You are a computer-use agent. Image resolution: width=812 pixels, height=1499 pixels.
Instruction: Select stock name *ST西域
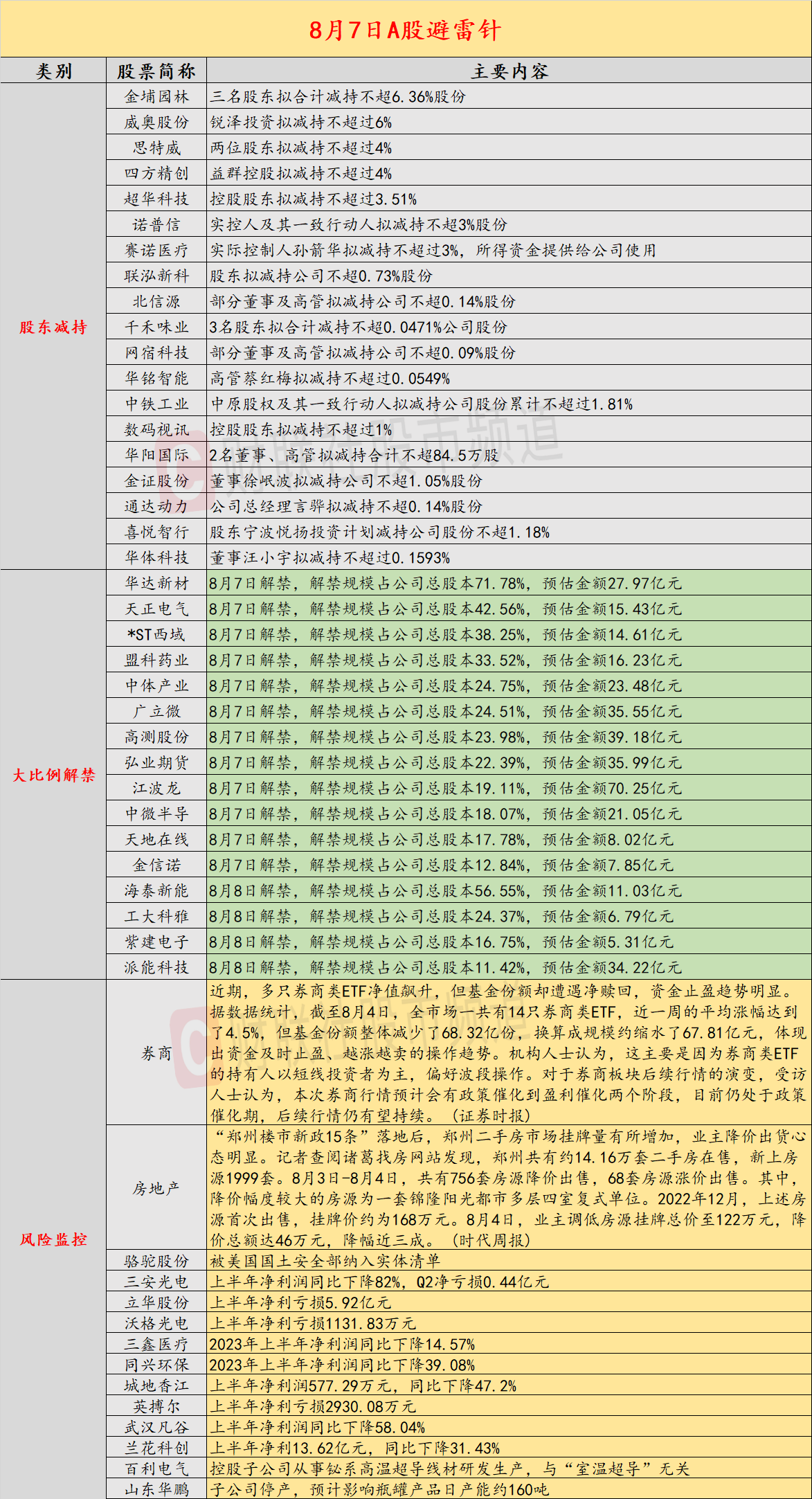pos(156,634)
